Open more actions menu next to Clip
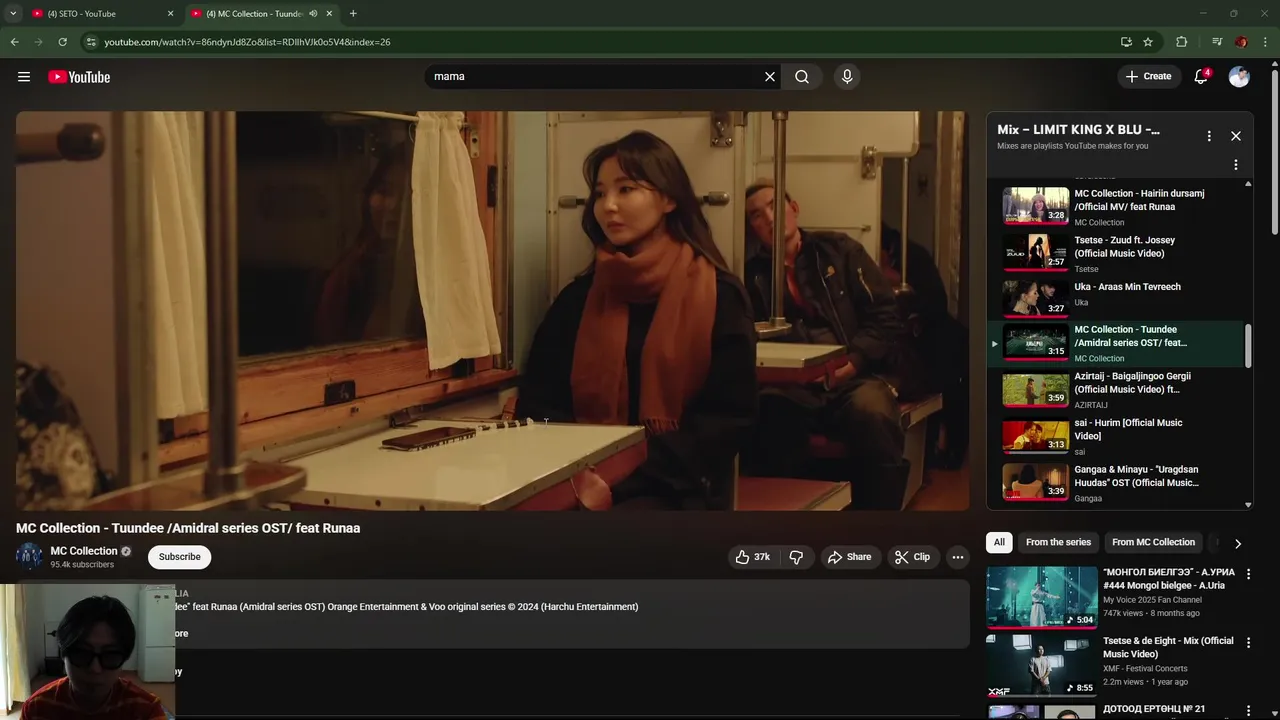 [x=957, y=557]
